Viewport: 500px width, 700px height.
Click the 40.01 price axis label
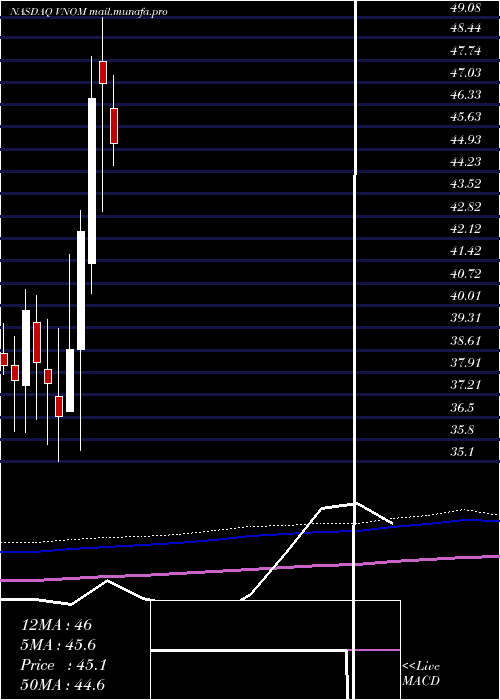tap(466, 296)
